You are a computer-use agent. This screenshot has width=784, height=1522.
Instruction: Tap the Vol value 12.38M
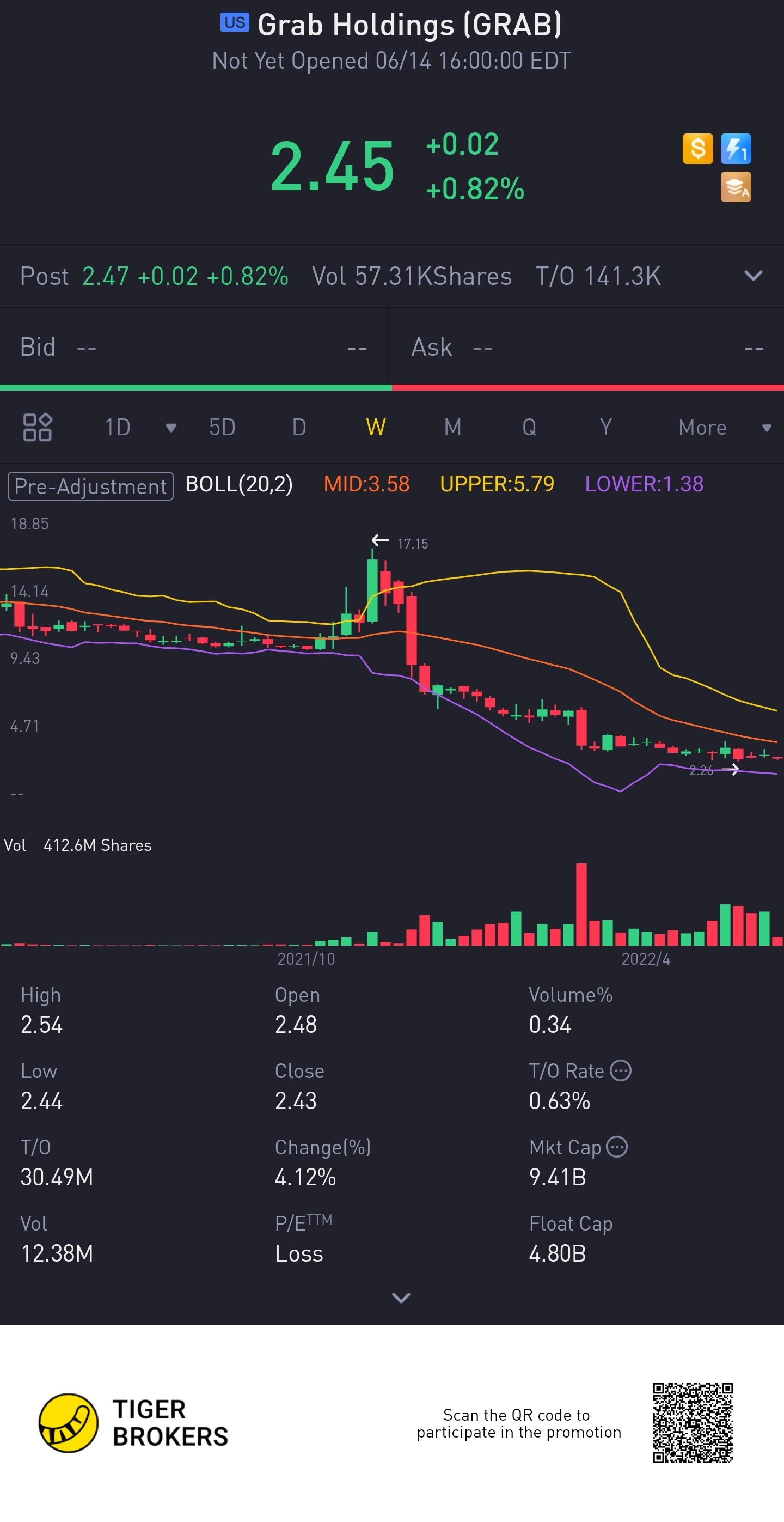tap(57, 1253)
